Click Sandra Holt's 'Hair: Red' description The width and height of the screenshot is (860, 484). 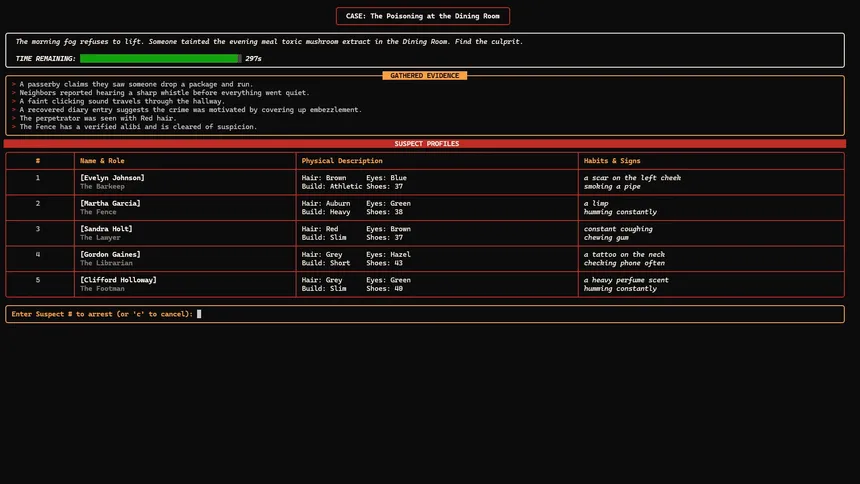[x=320, y=229]
